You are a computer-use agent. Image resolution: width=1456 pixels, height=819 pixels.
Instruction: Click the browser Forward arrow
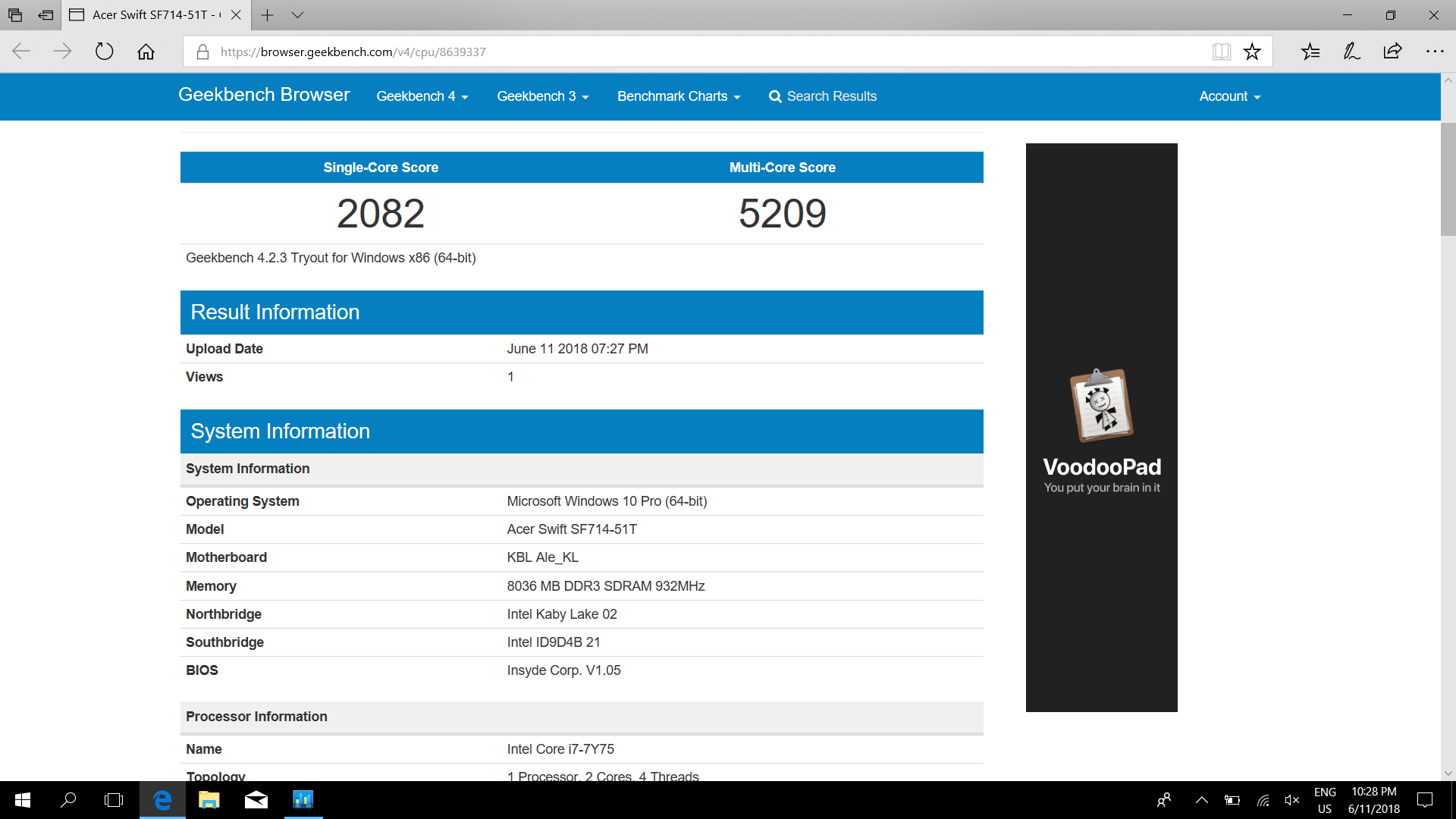[x=63, y=52]
